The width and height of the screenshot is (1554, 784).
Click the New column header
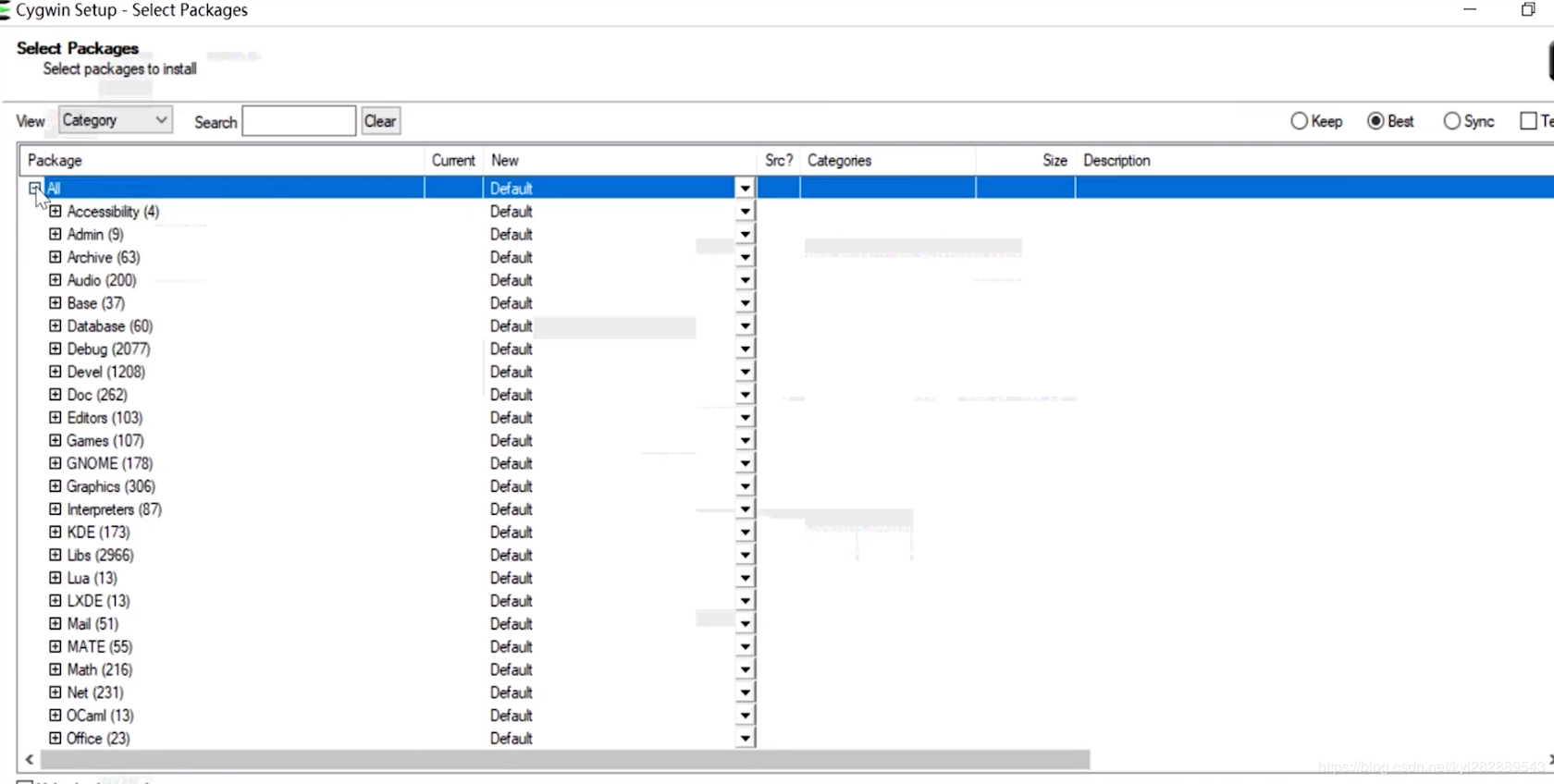click(620, 160)
